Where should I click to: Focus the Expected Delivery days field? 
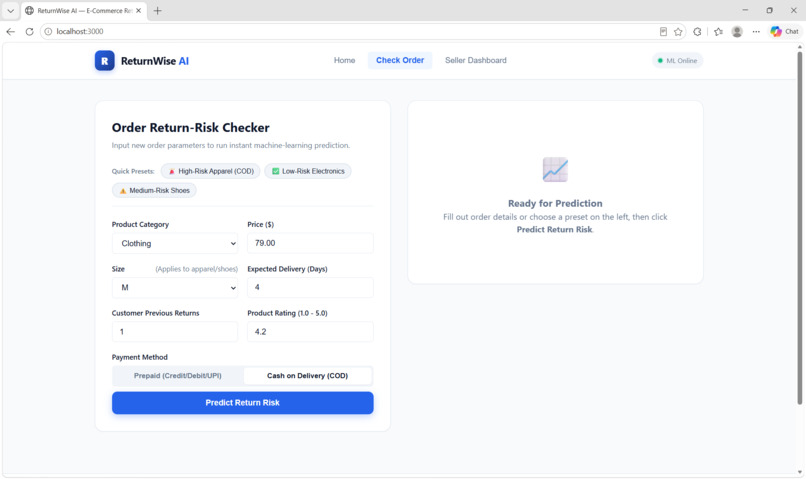coord(310,288)
